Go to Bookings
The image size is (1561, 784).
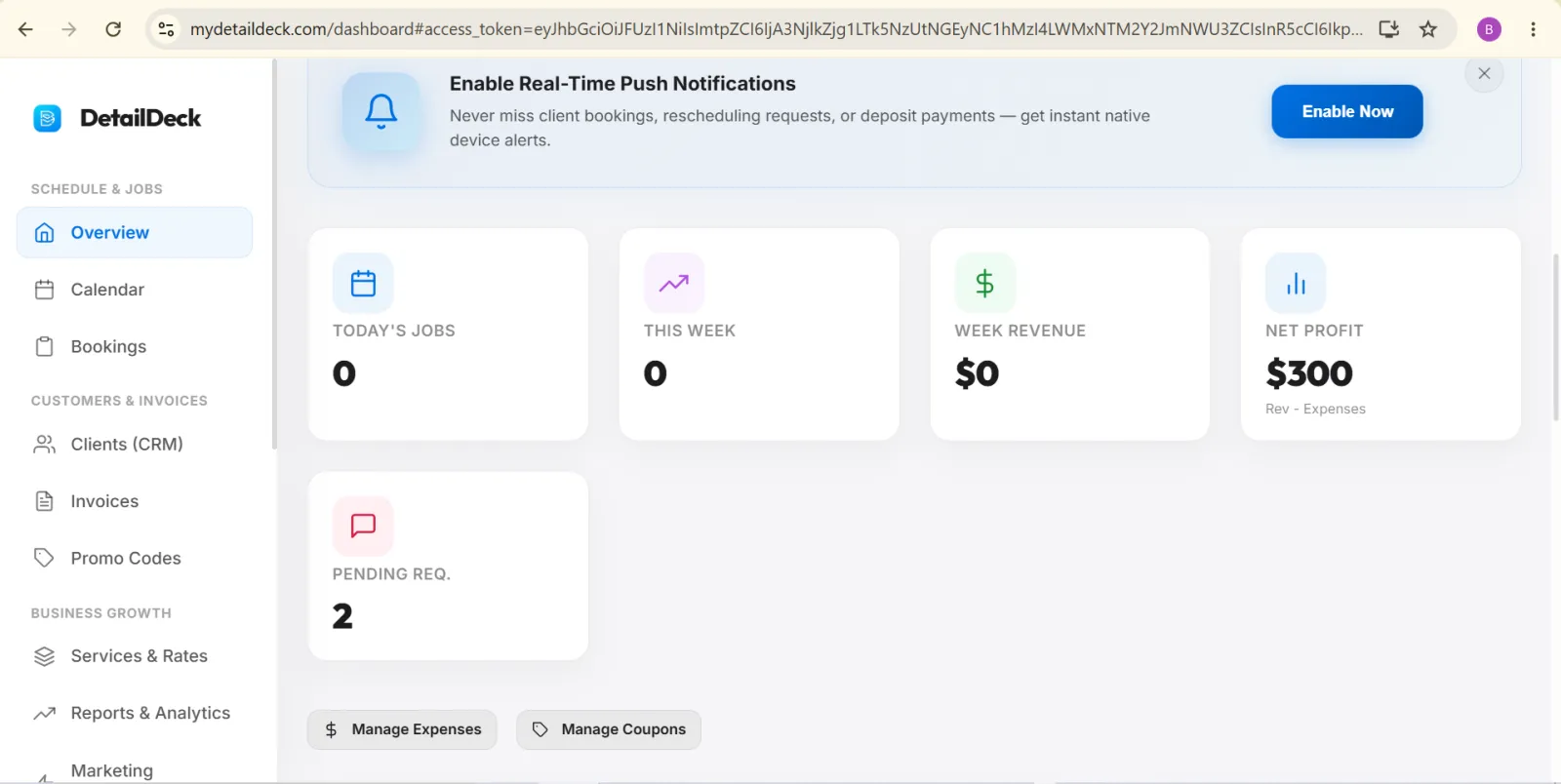click(x=135, y=346)
